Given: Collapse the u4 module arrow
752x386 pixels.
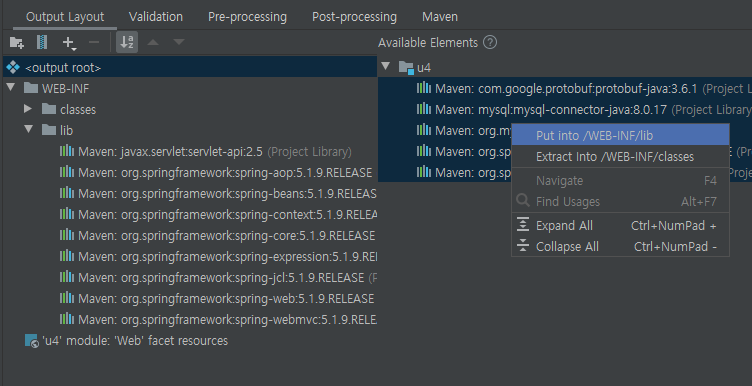Looking at the screenshot, I should click(x=385, y=67).
